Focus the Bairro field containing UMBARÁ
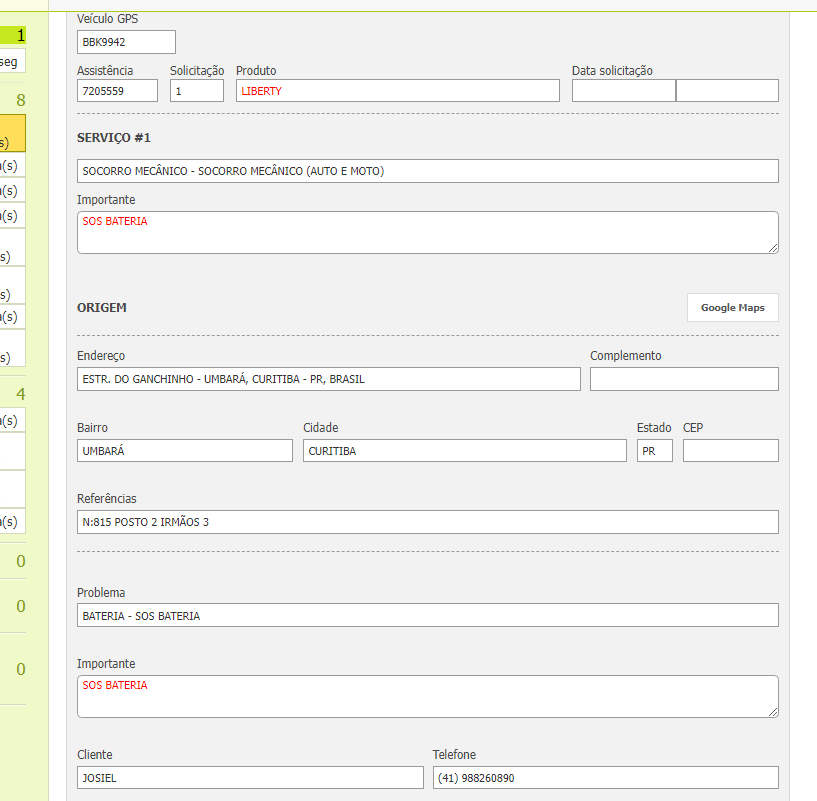817x801 pixels. tap(184, 451)
